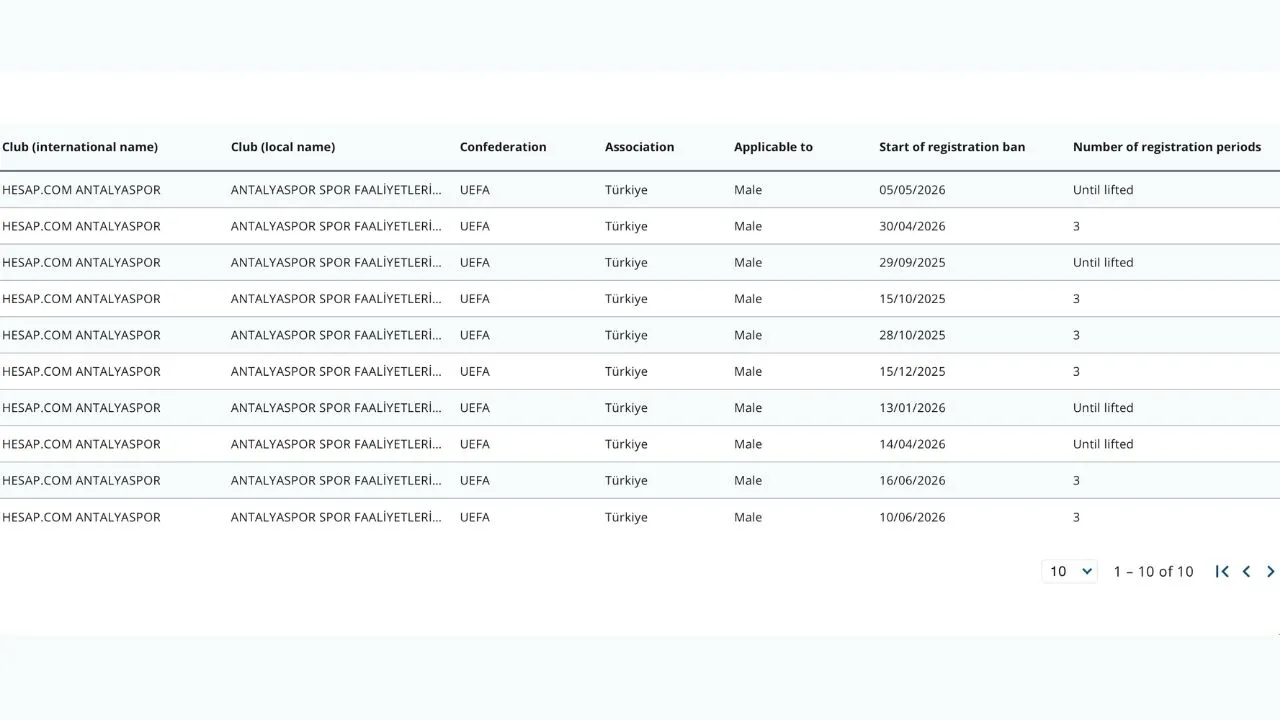Select the row with ban date 29/09/2025
This screenshot has width=1280, height=720.
[x=640, y=262]
